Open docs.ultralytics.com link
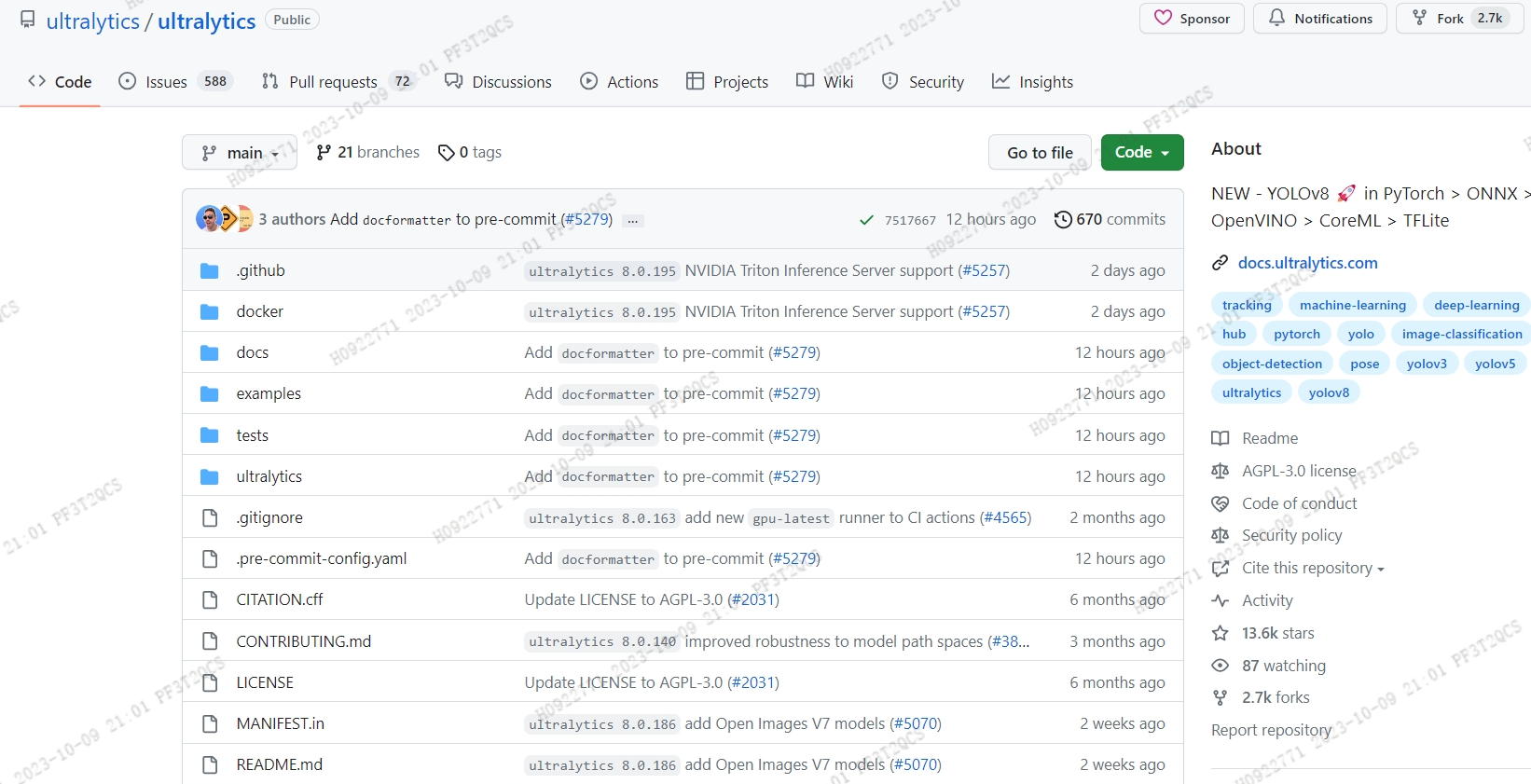The image size is (1531, 784). tap(1307, 263)
